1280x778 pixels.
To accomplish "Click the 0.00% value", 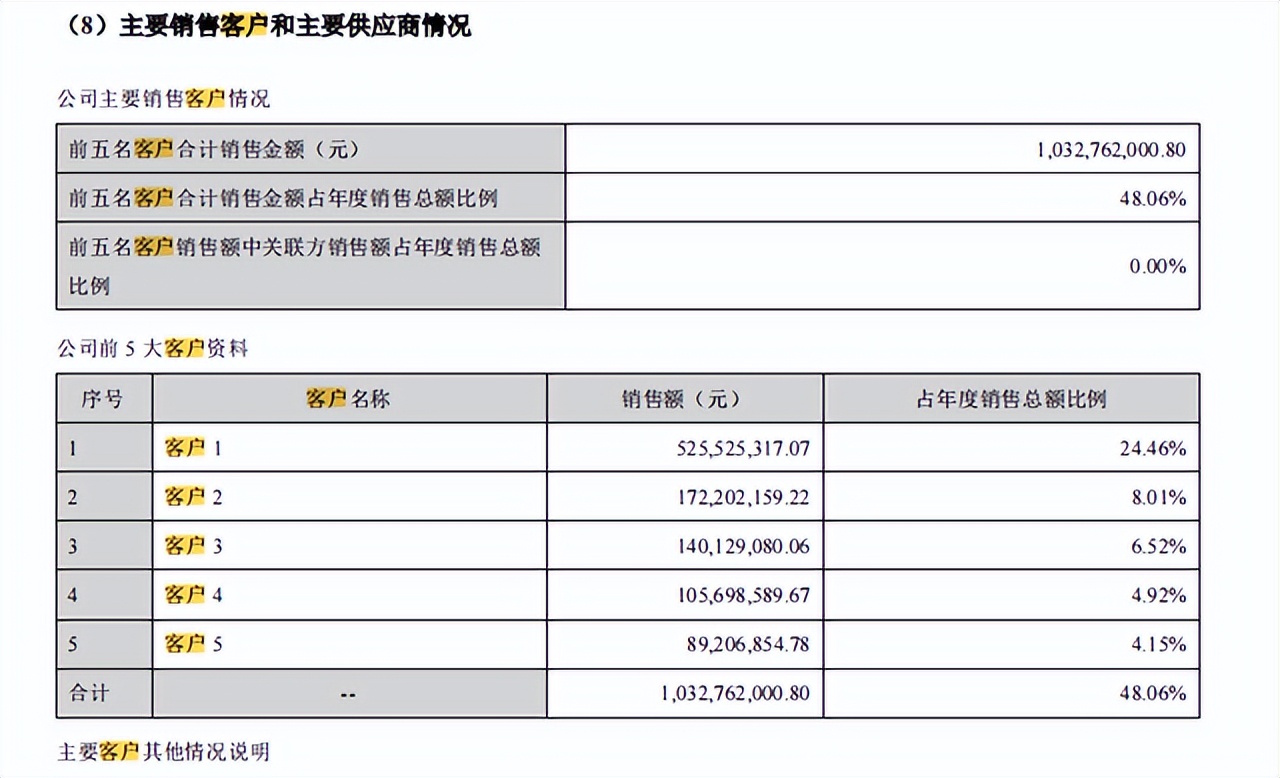I will tap(1158, 266).
